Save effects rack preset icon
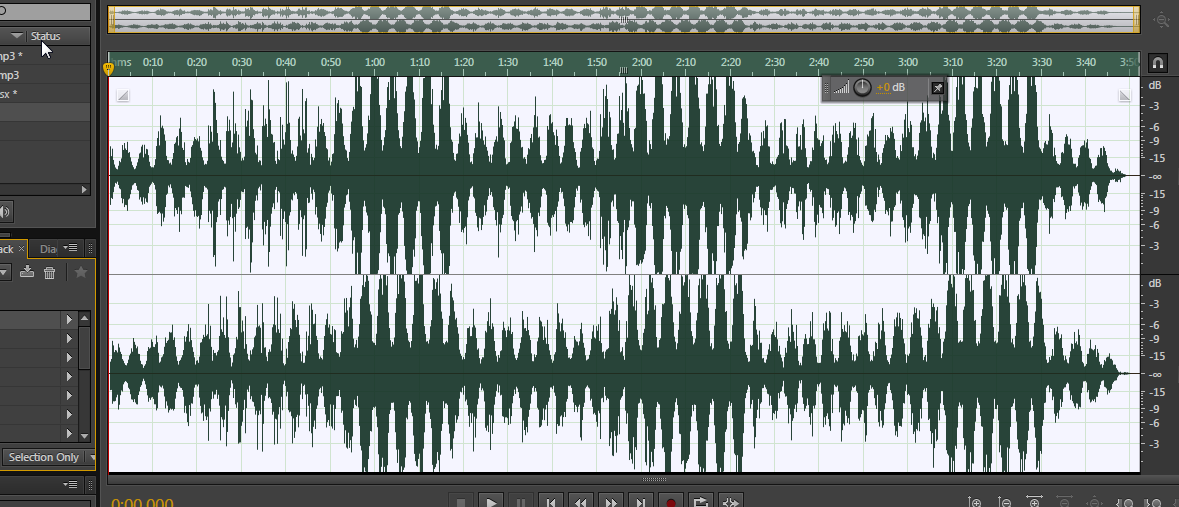Image resolution: width=1179 pixels, height=507 pixels. click(x=27, y=272)
